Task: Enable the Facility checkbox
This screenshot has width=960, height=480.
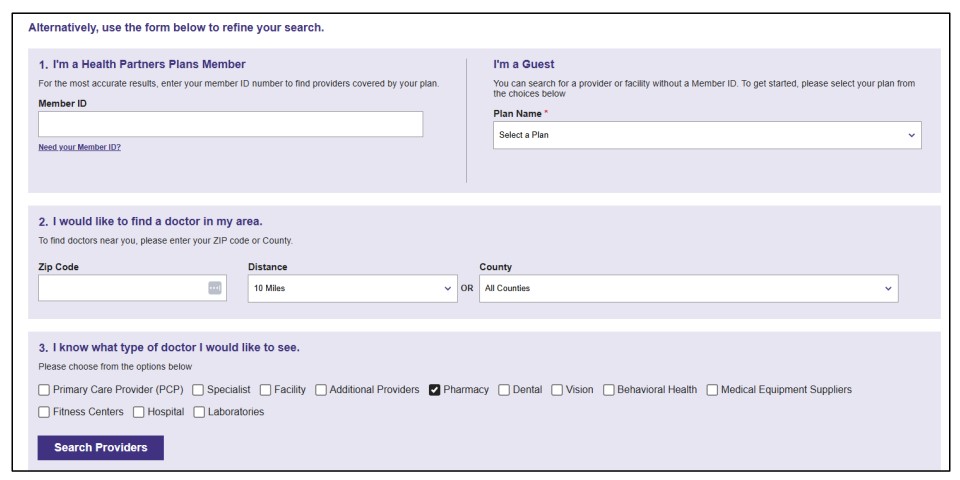Action: (265, 390)
